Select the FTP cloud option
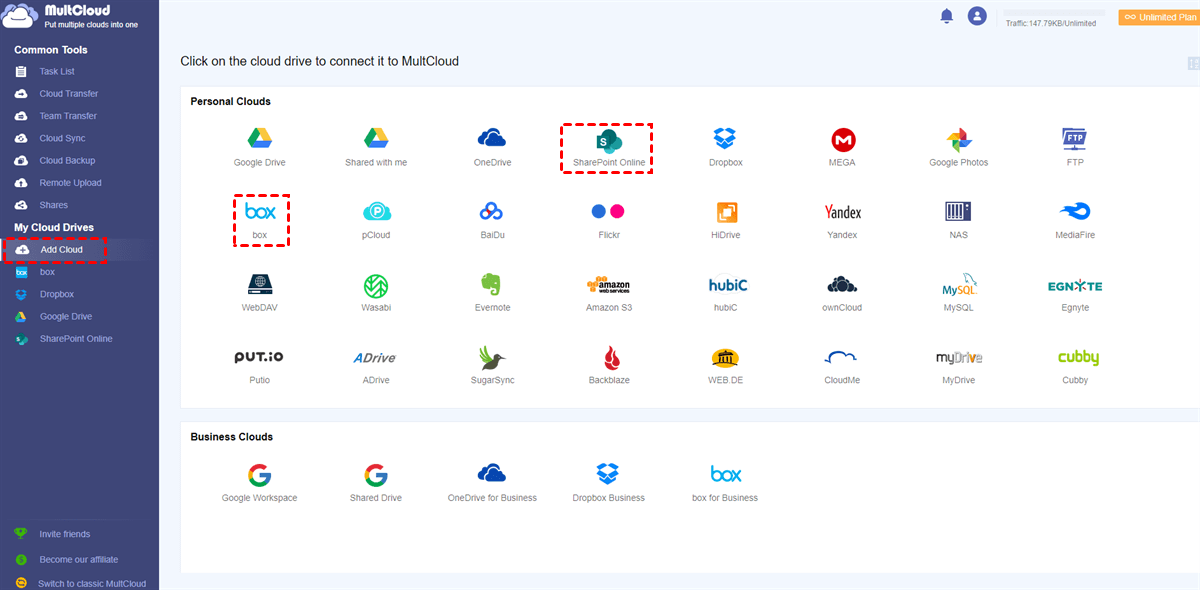 click(1075, 148)
